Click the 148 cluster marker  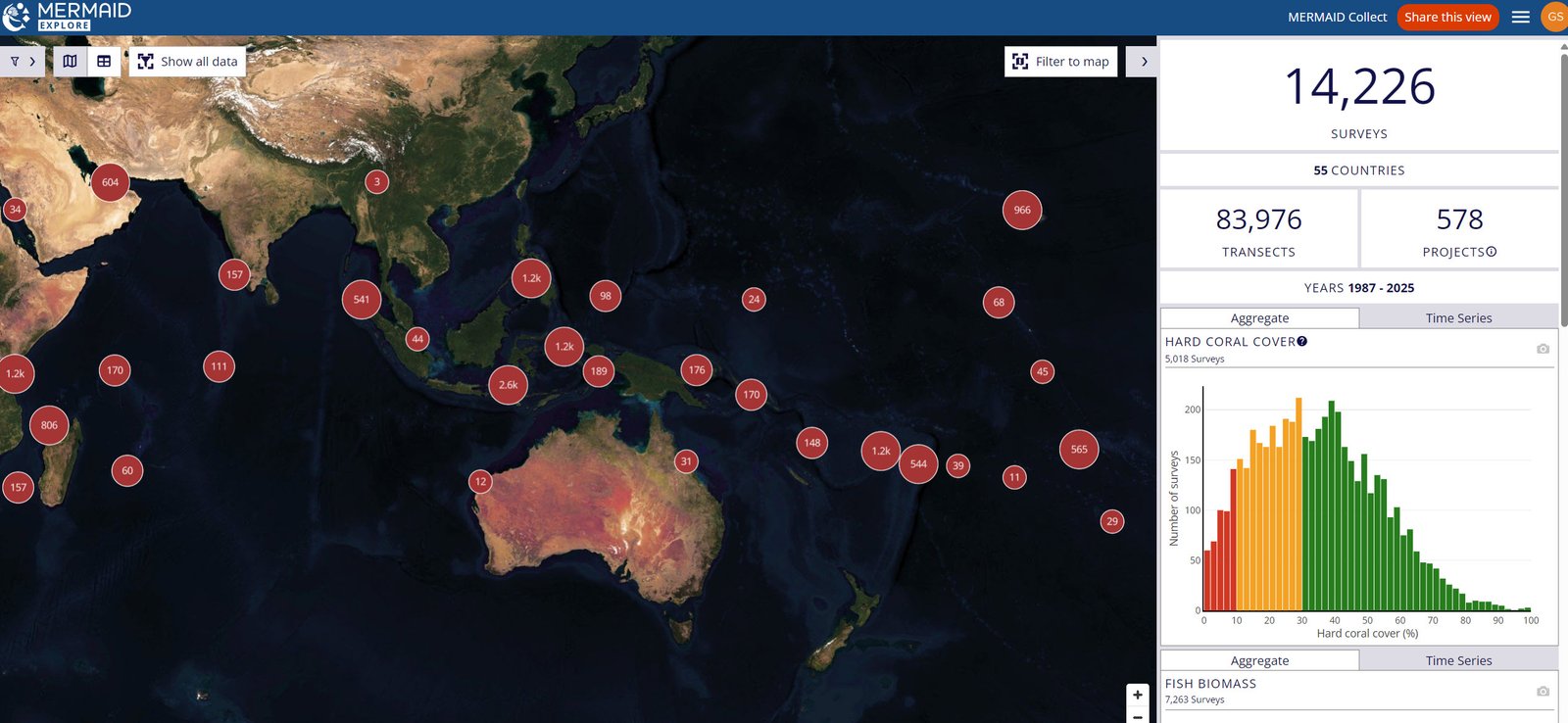pos(812,443)
